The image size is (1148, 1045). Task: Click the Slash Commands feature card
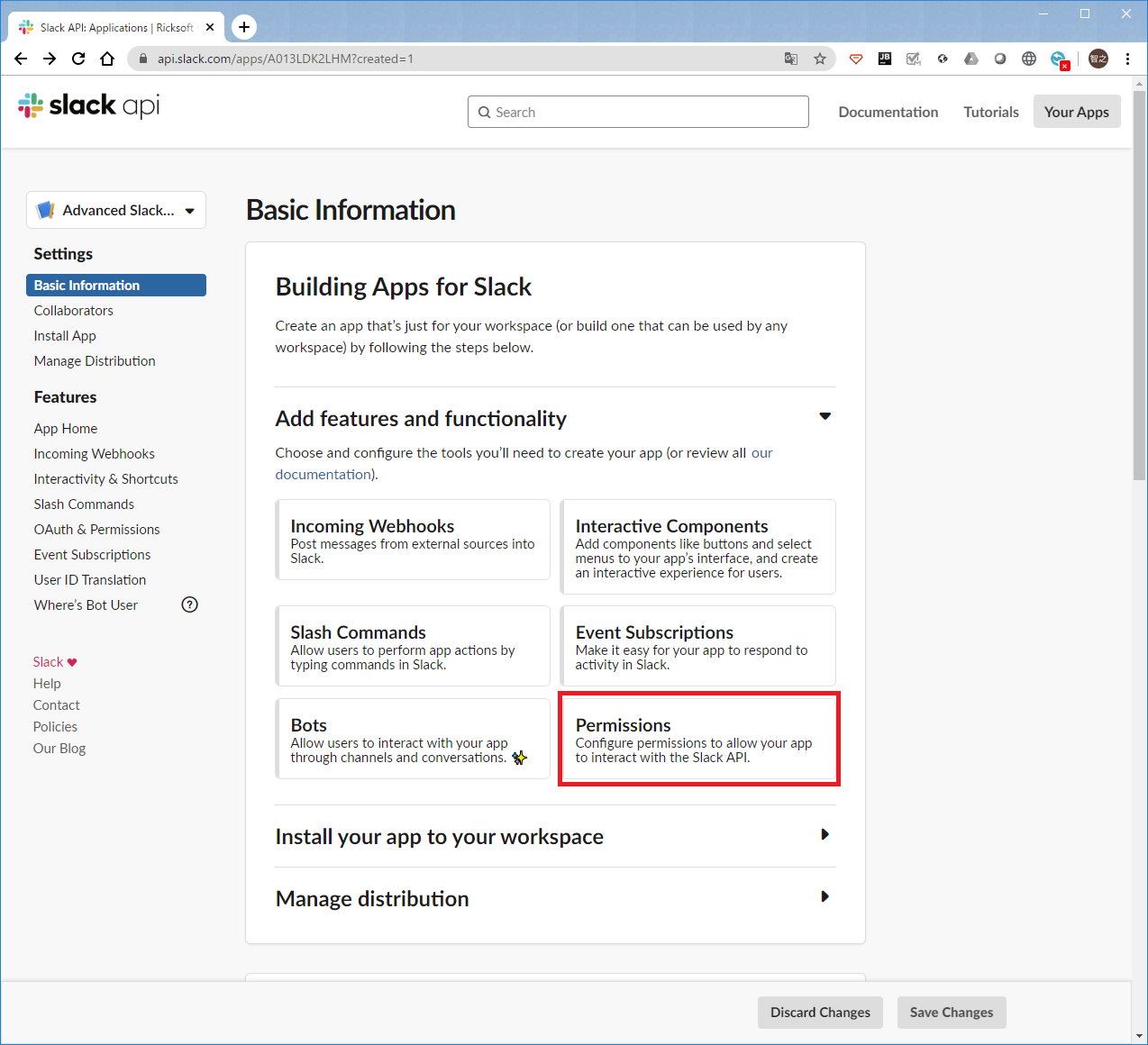(413, 646)
